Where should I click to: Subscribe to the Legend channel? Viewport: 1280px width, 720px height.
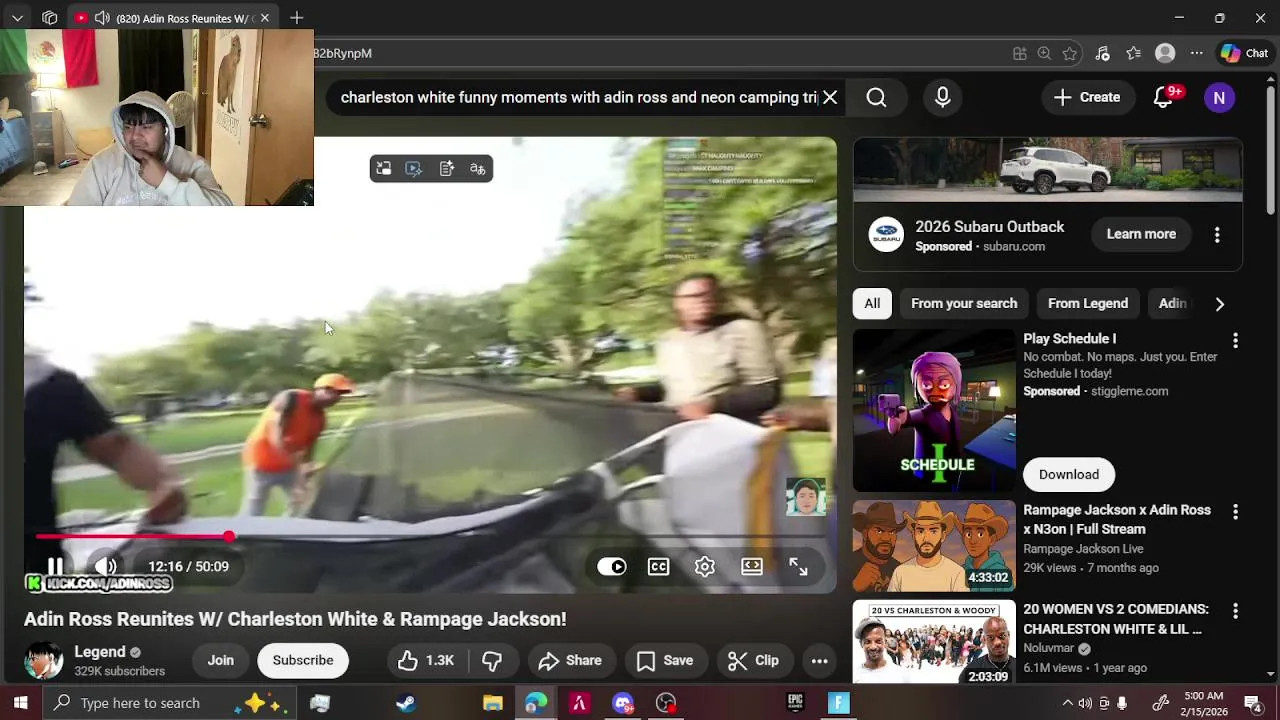(303, 660)
